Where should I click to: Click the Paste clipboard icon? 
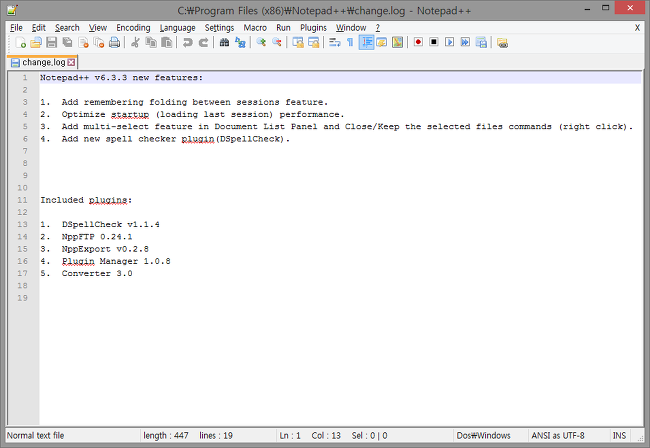click(166, 43)
